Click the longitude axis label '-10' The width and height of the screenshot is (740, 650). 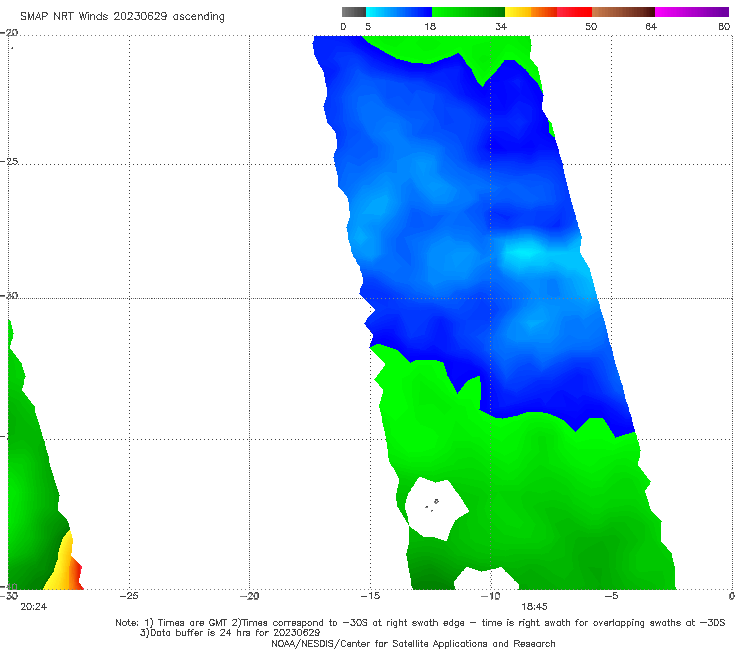coord(490,596)
